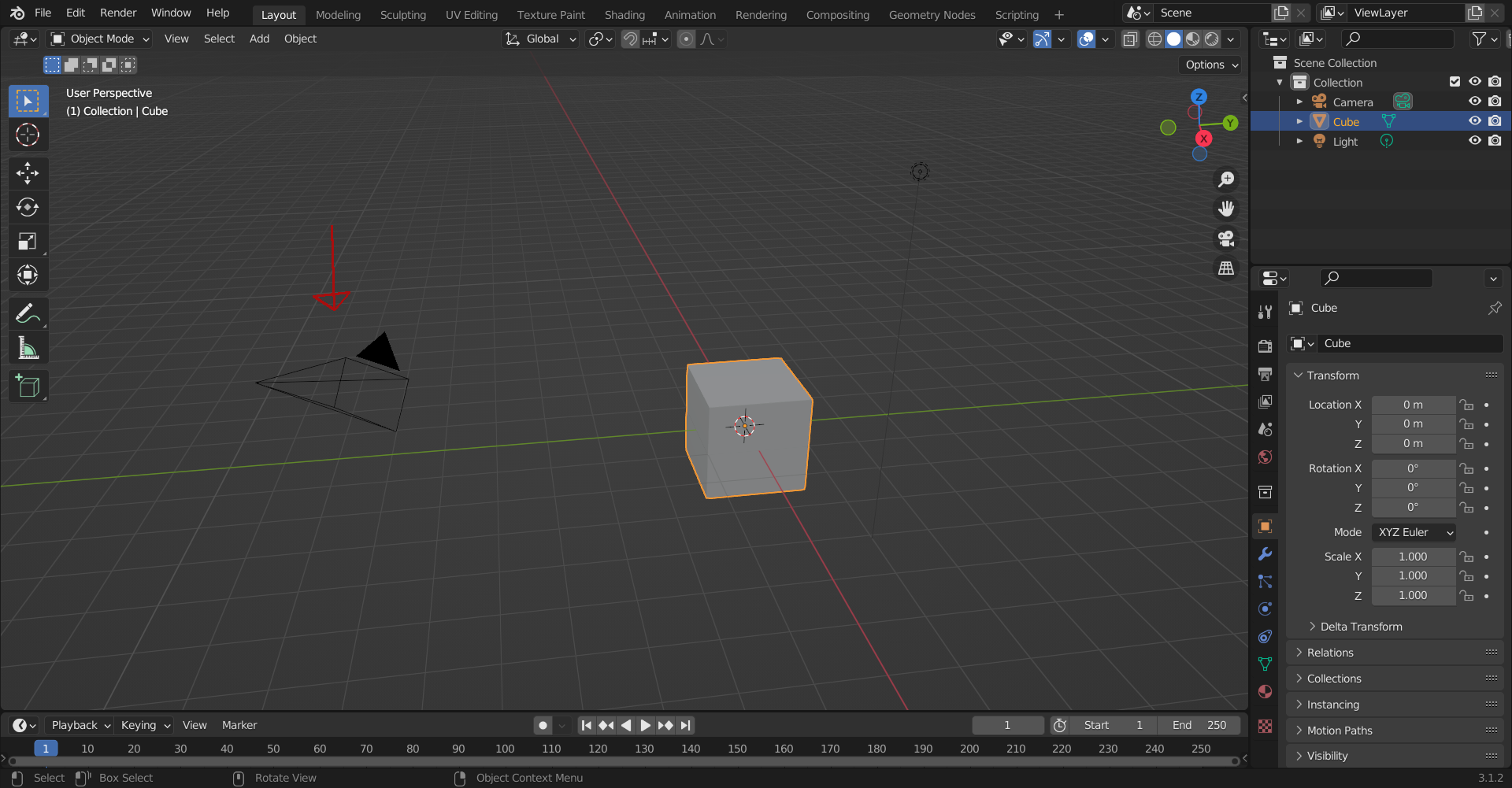The image size is (1512, 788).
Task: Select the Scale tool
Action: click(28, 241)
